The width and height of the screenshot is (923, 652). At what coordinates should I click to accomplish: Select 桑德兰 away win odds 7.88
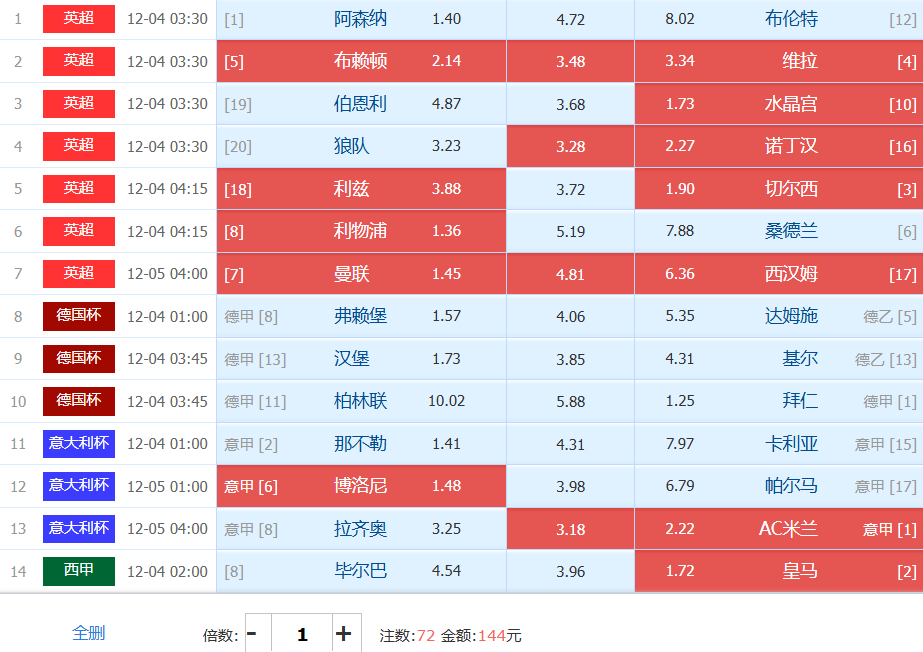[x=679, y=231]
